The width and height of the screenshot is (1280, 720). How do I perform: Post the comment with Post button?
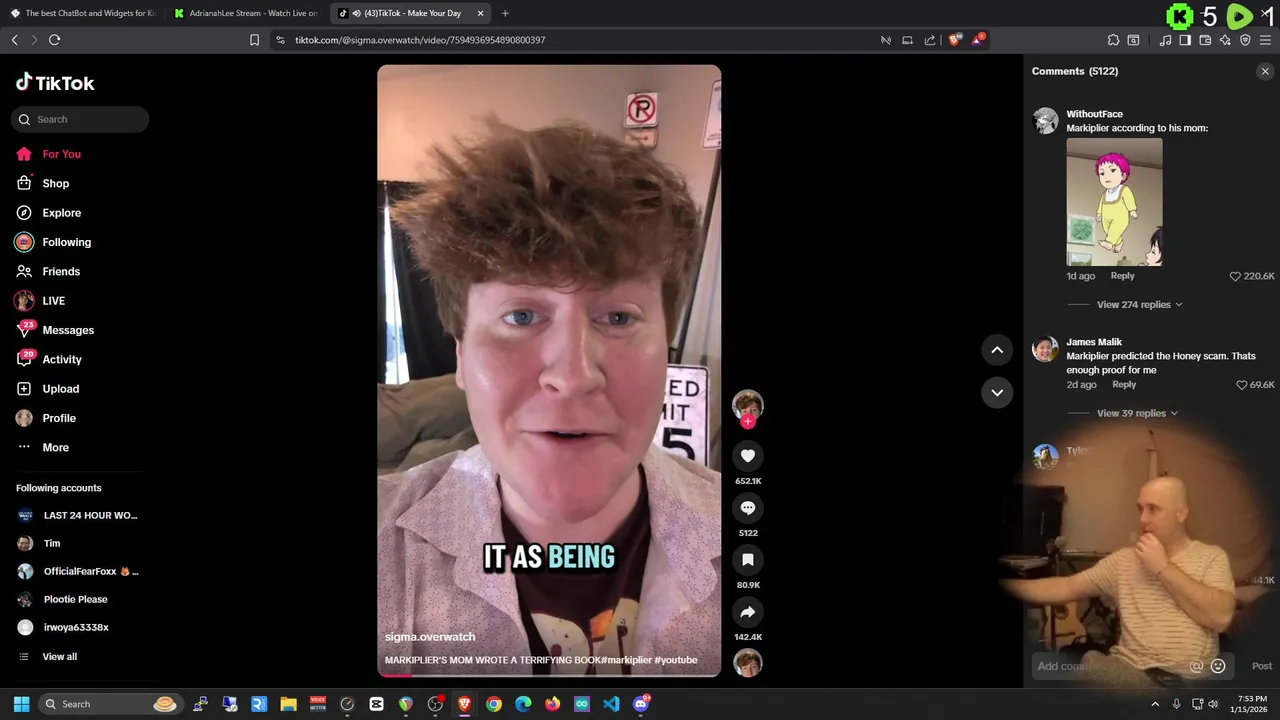click(1262, 666)
